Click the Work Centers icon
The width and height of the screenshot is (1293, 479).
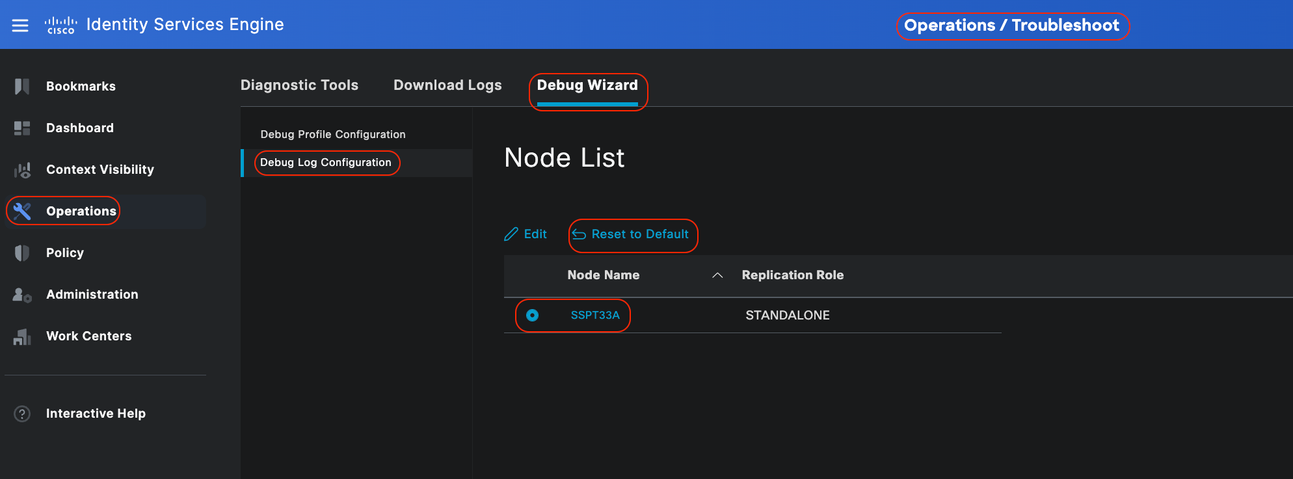[x=22, y=337]
